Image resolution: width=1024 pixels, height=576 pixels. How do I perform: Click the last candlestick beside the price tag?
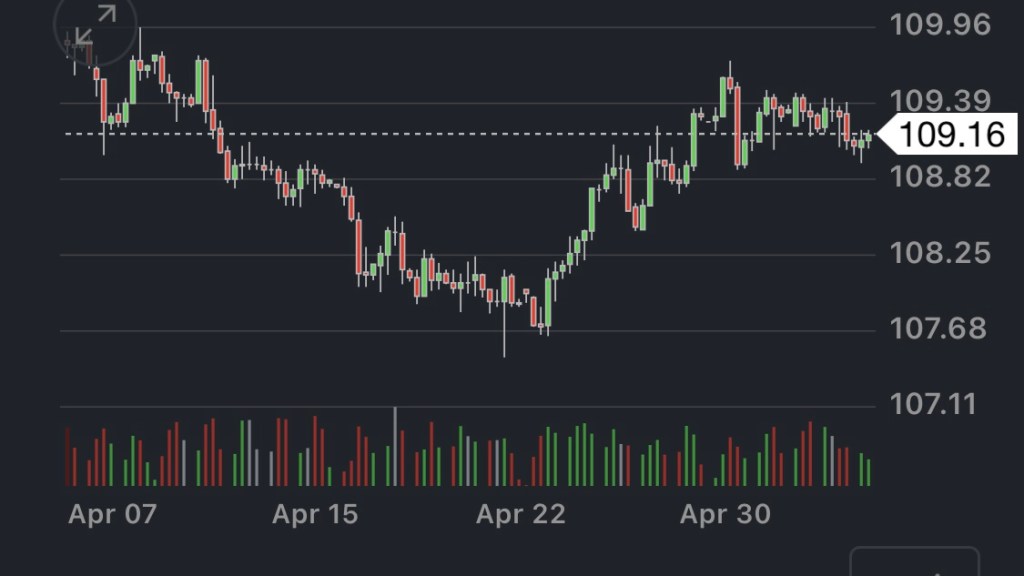pos(868,139)
